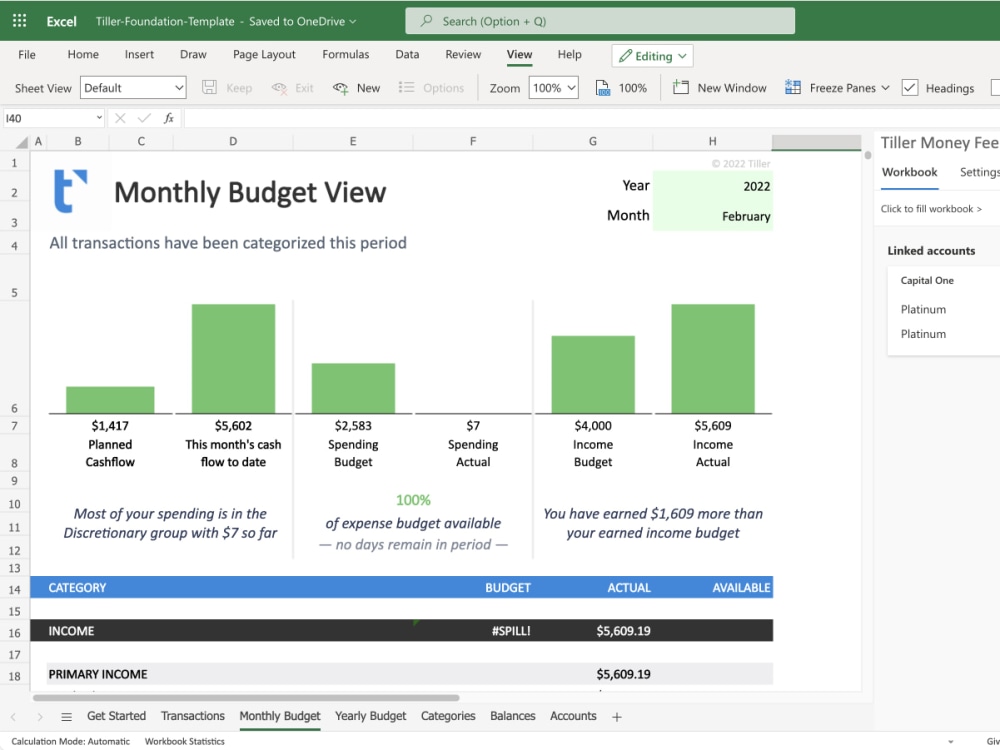
Task: Click the insert function fx icon
Action: [x=168, y=118]
